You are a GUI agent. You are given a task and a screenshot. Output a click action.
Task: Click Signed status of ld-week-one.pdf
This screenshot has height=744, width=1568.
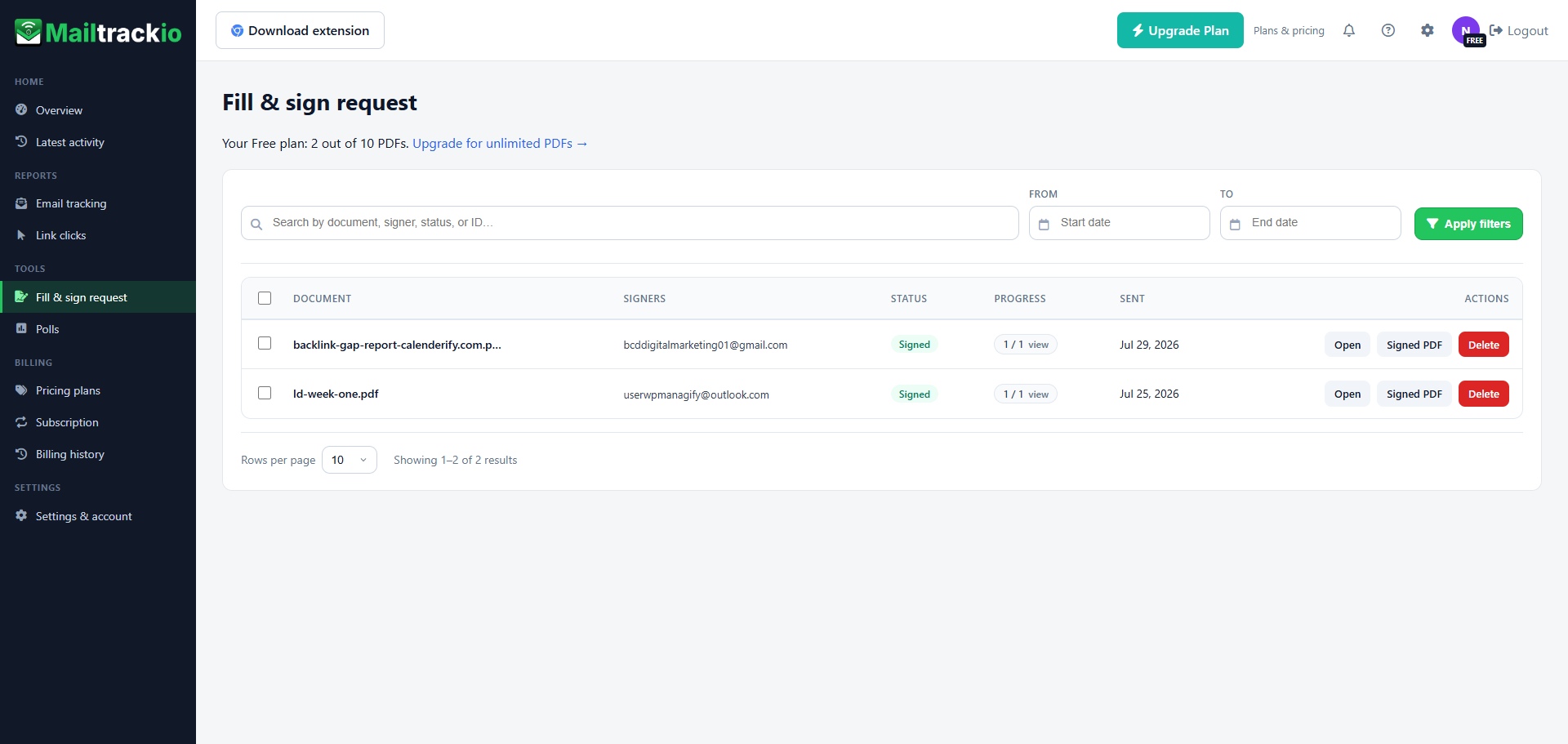coord(914,394)
